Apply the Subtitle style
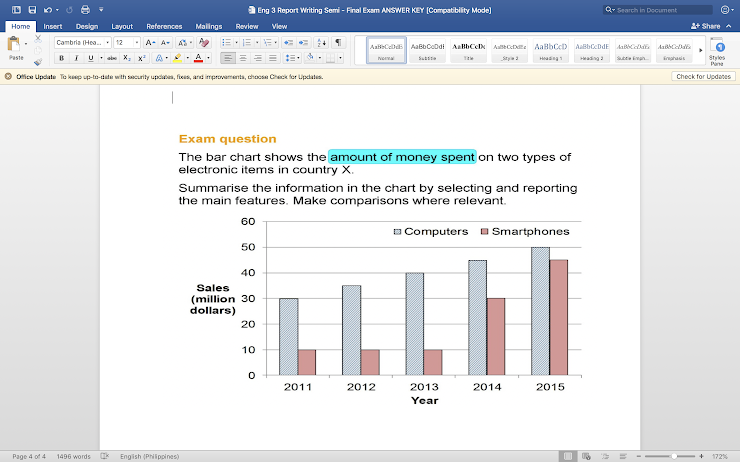740x462 pixels. tap(427, 50)
